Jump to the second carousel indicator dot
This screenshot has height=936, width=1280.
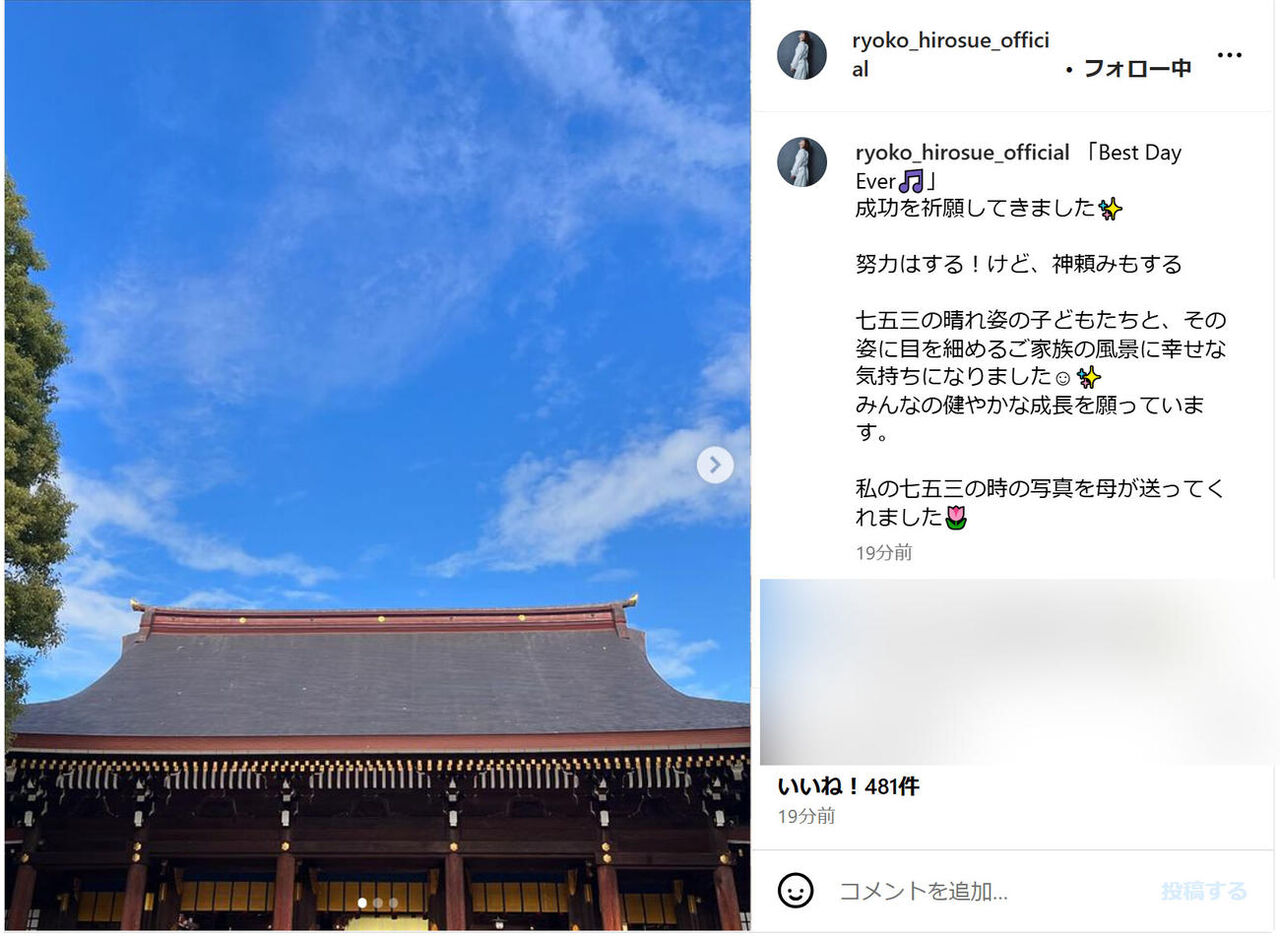pyautogui.click(x=378, y=903)
